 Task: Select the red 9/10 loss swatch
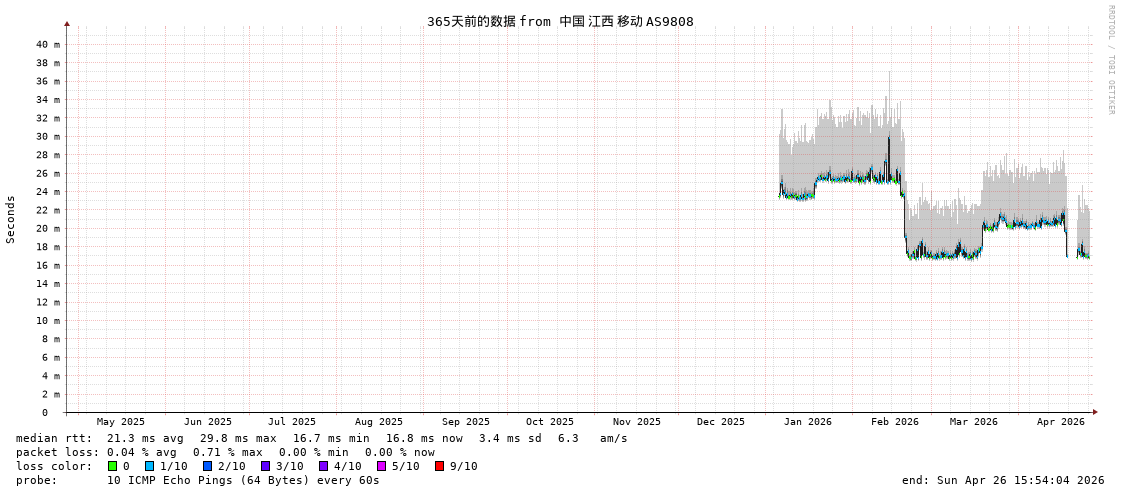(439, 466)
